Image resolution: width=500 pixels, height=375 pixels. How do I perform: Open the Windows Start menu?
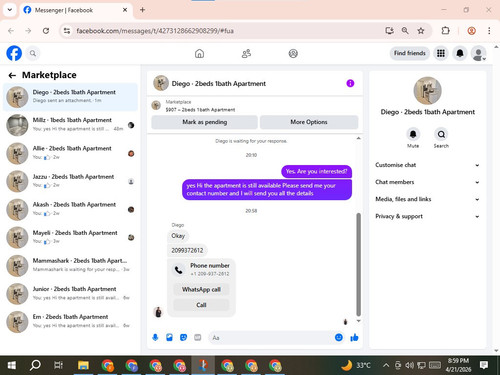click(x=12, y=365)
